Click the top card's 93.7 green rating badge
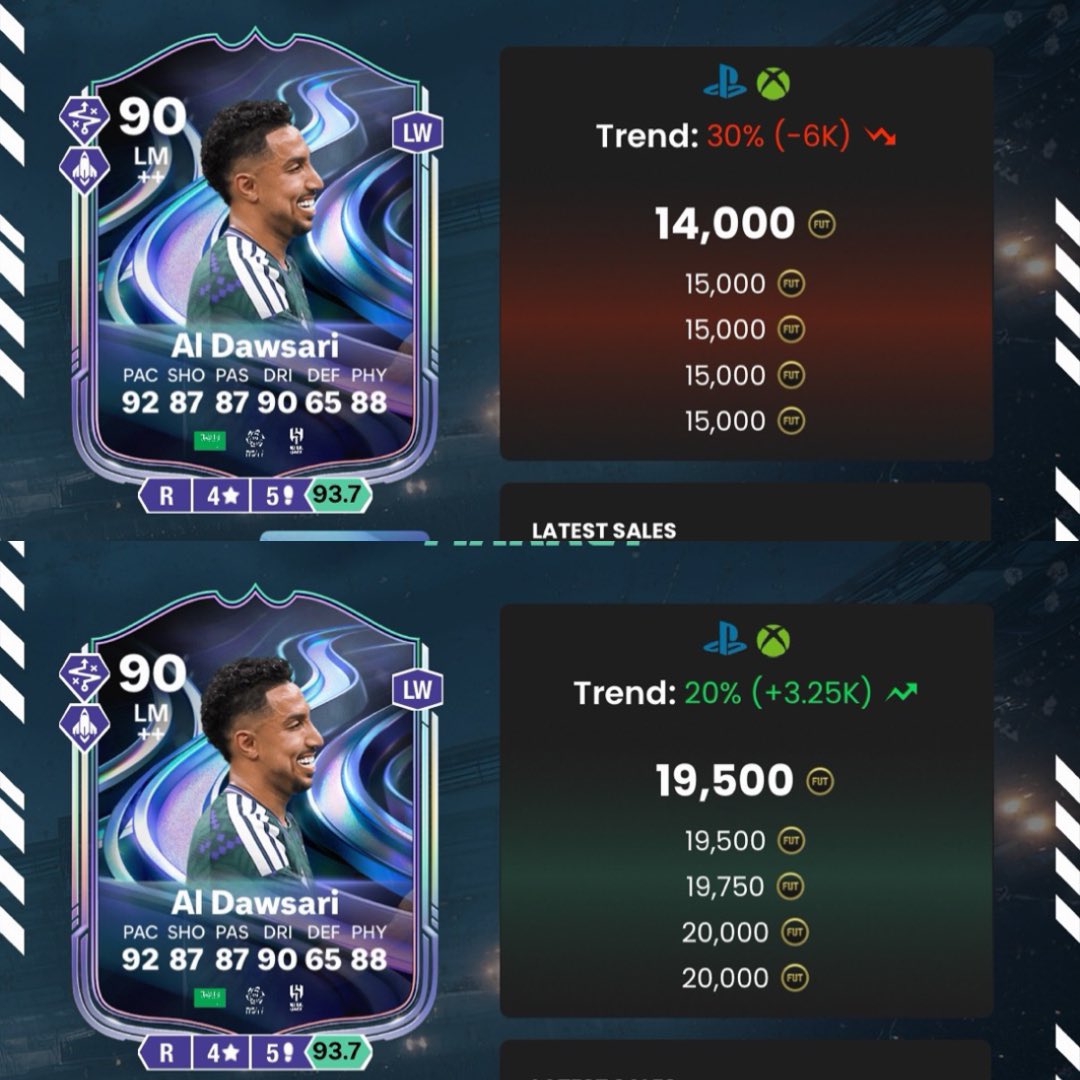 (338, 495)
